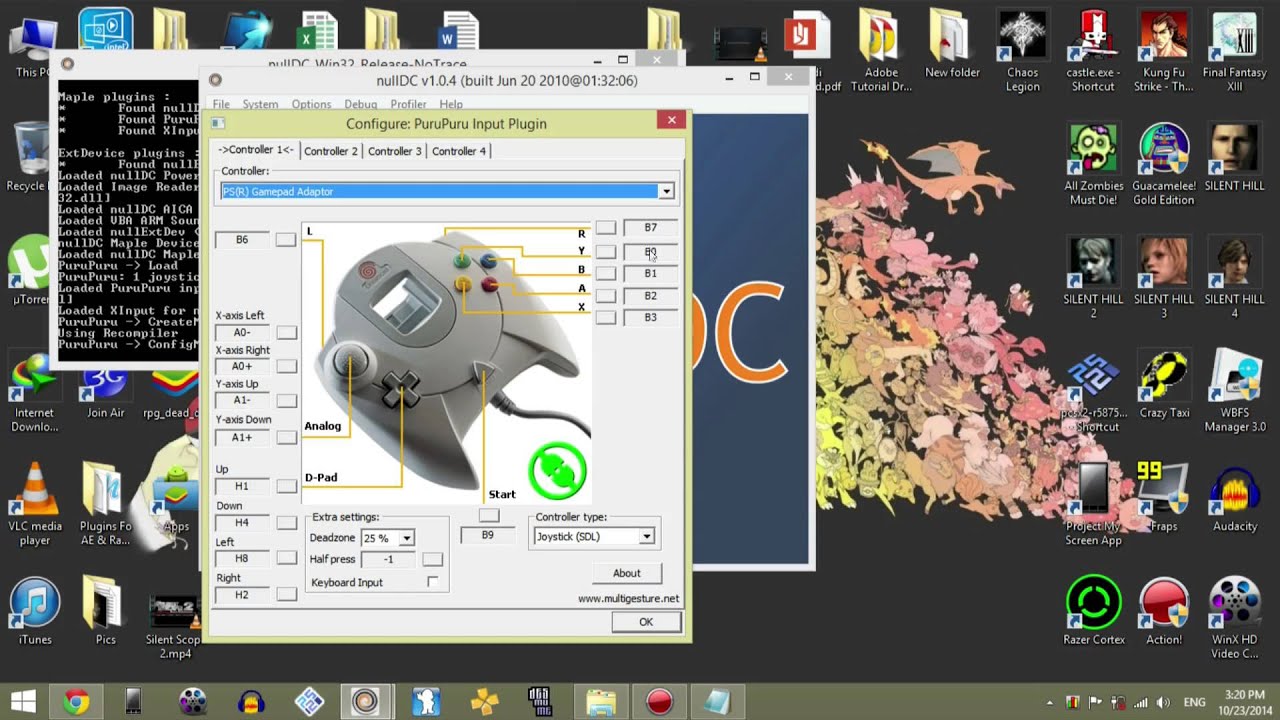Click the assign button beside the H1 Up field

tap(286, 486)
